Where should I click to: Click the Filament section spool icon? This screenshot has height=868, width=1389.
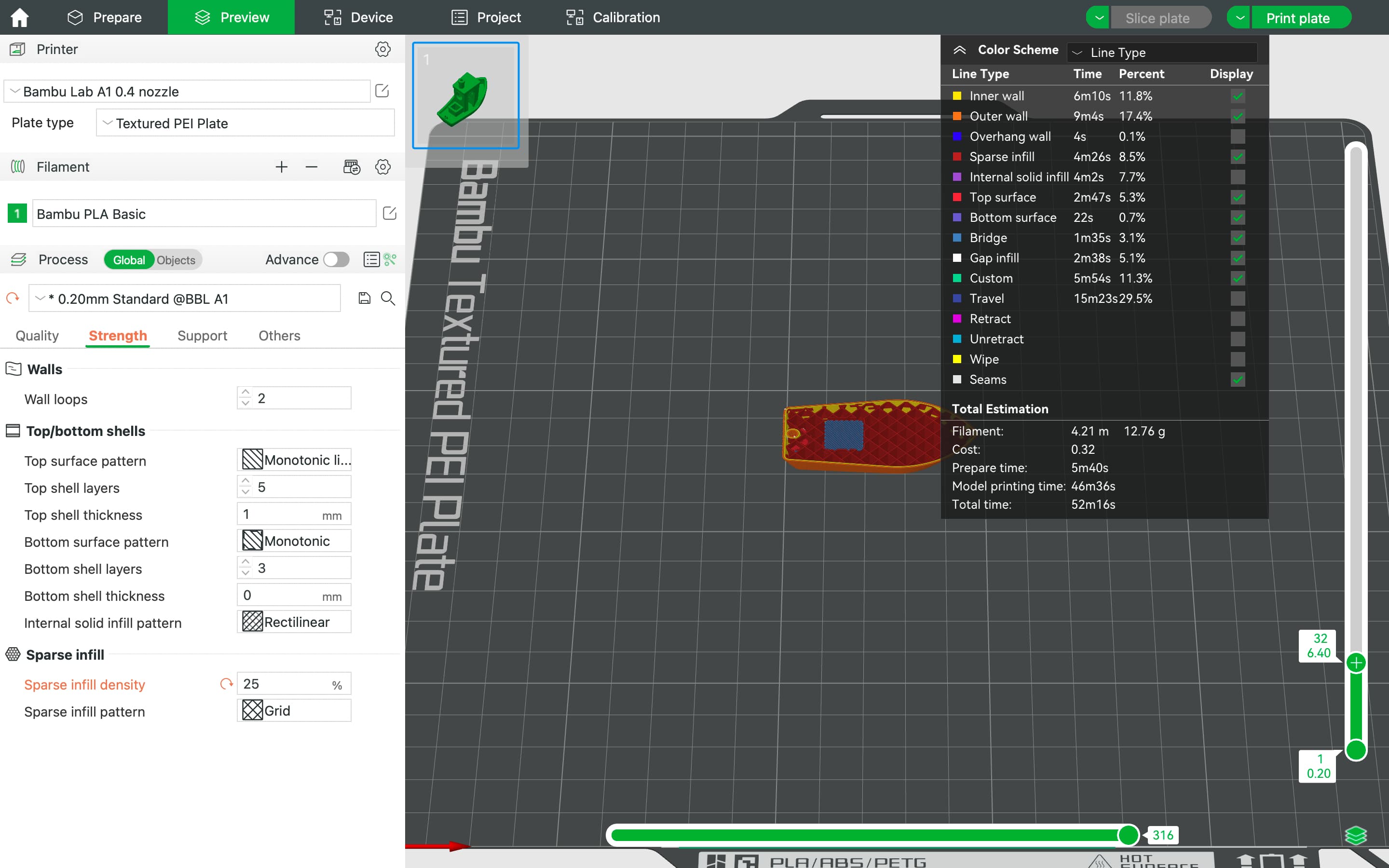tap(18, 167)
